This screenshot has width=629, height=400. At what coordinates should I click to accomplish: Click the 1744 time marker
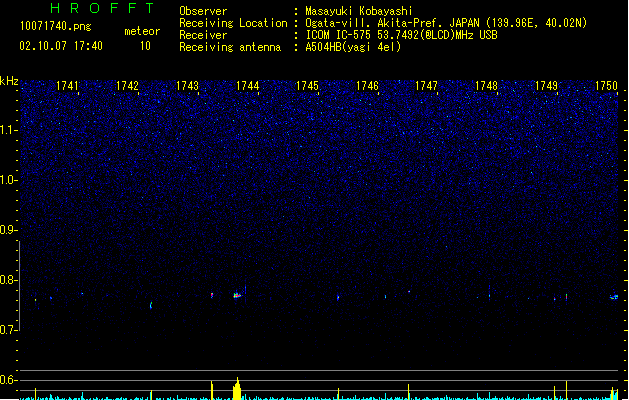coord(248,86)
